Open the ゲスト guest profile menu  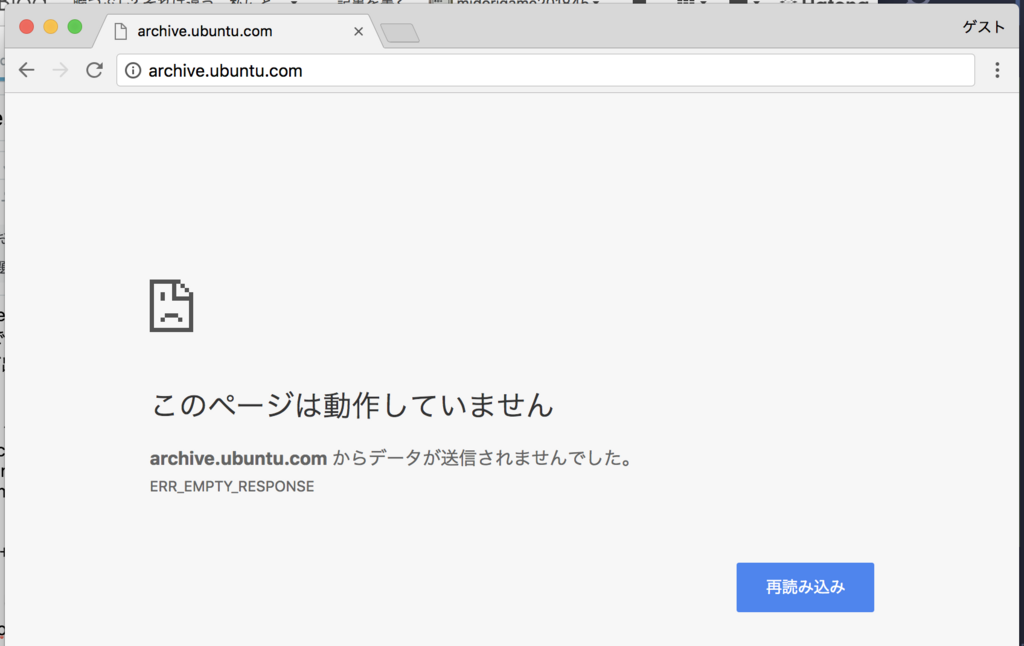[x=983, y=27]
